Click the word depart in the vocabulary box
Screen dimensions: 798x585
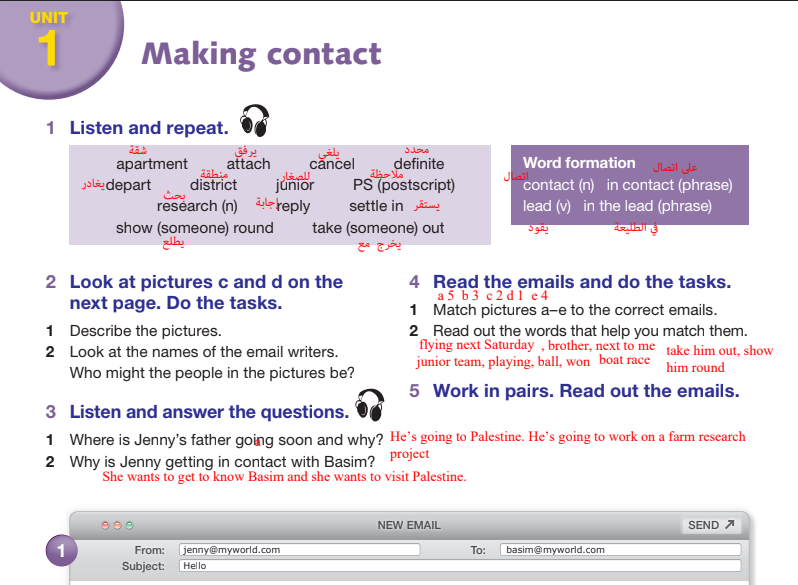coord(128,185)
